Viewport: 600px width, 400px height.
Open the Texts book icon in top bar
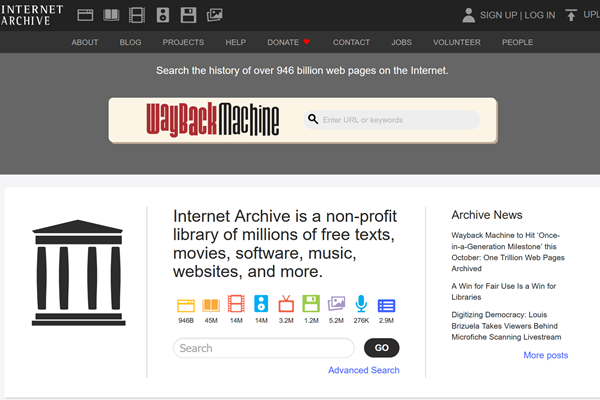click(x=111, y=15)
